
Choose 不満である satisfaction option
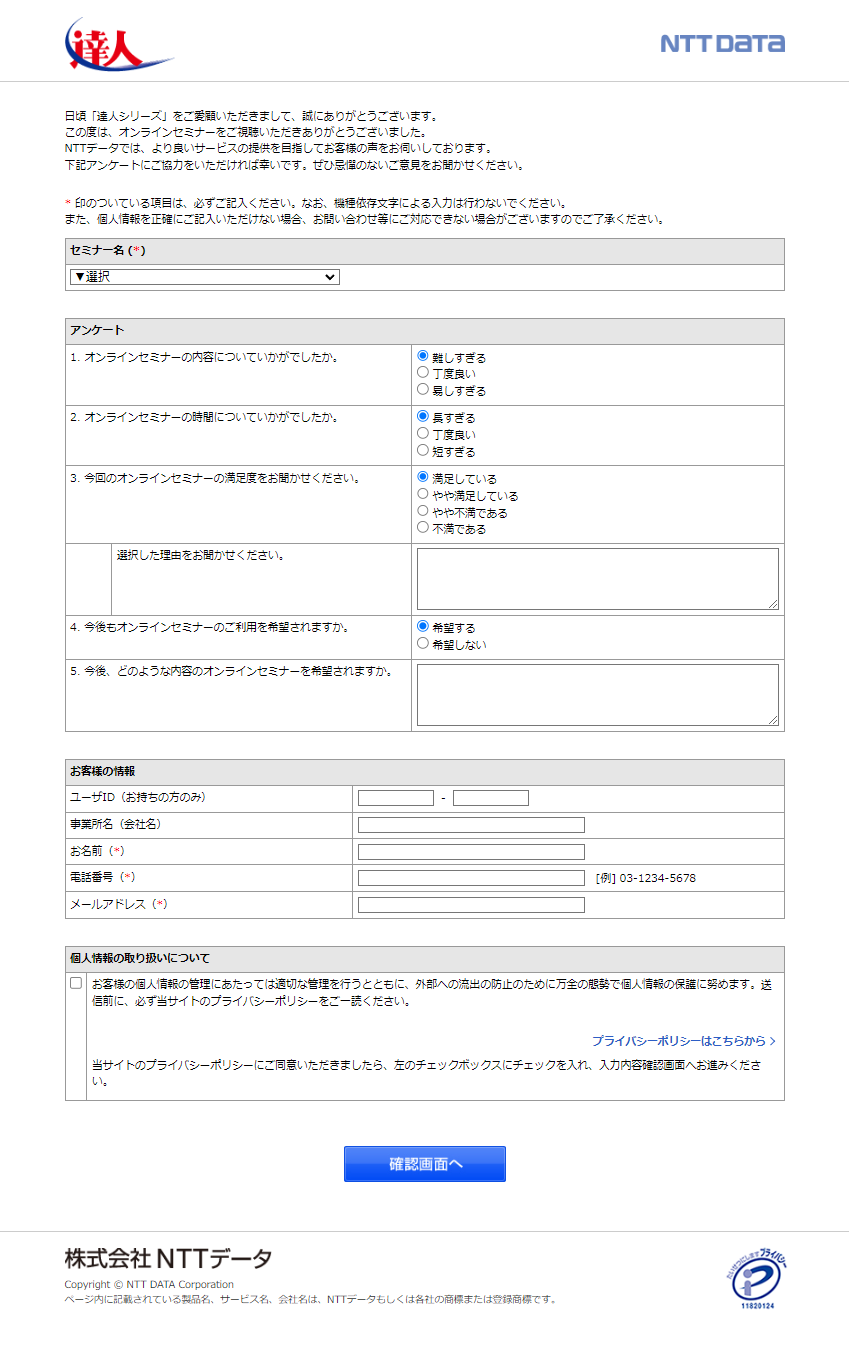(423, 528)
